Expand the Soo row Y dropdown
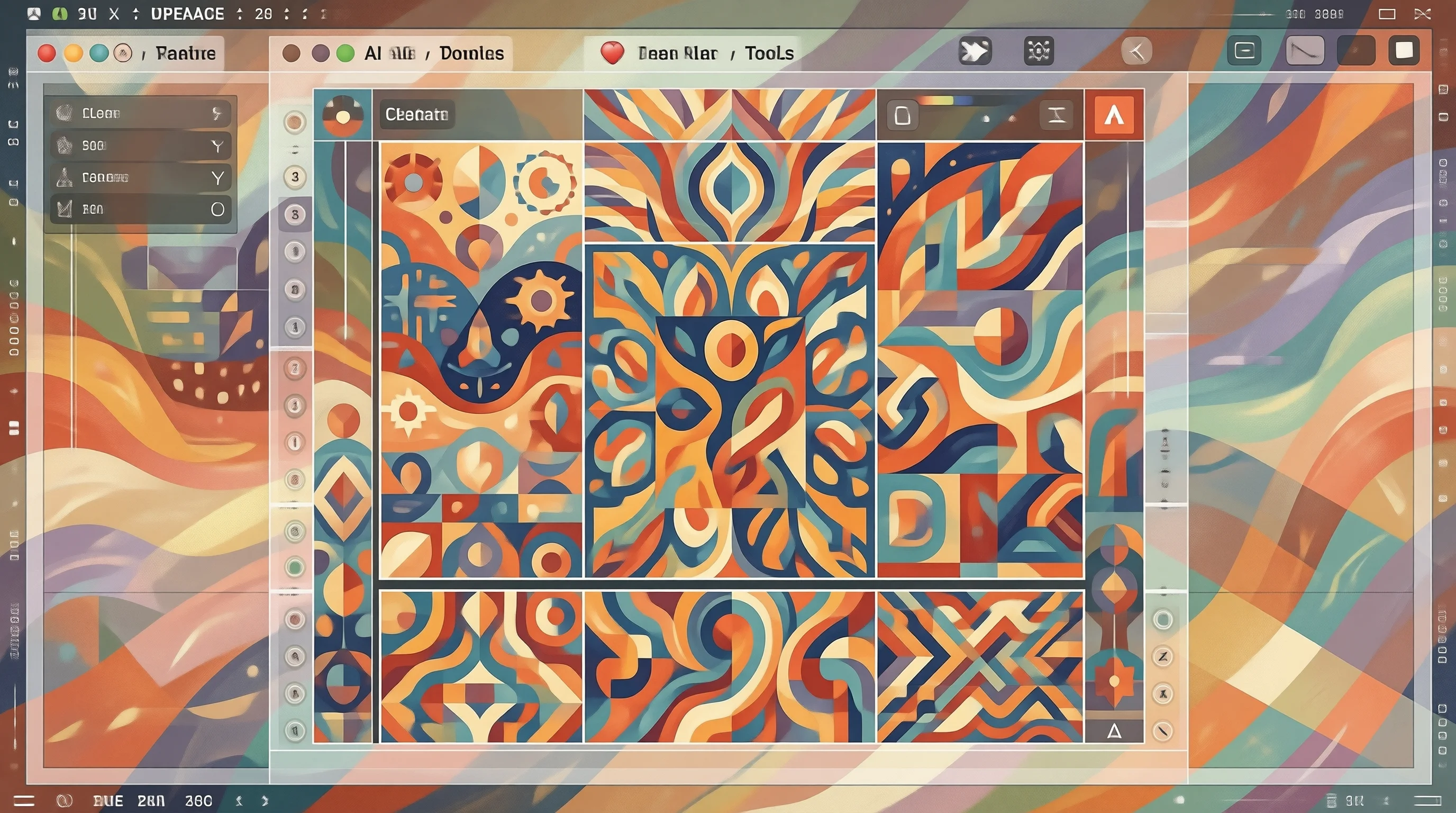This screenshot has height=813, width=1456. pos(217,147)
